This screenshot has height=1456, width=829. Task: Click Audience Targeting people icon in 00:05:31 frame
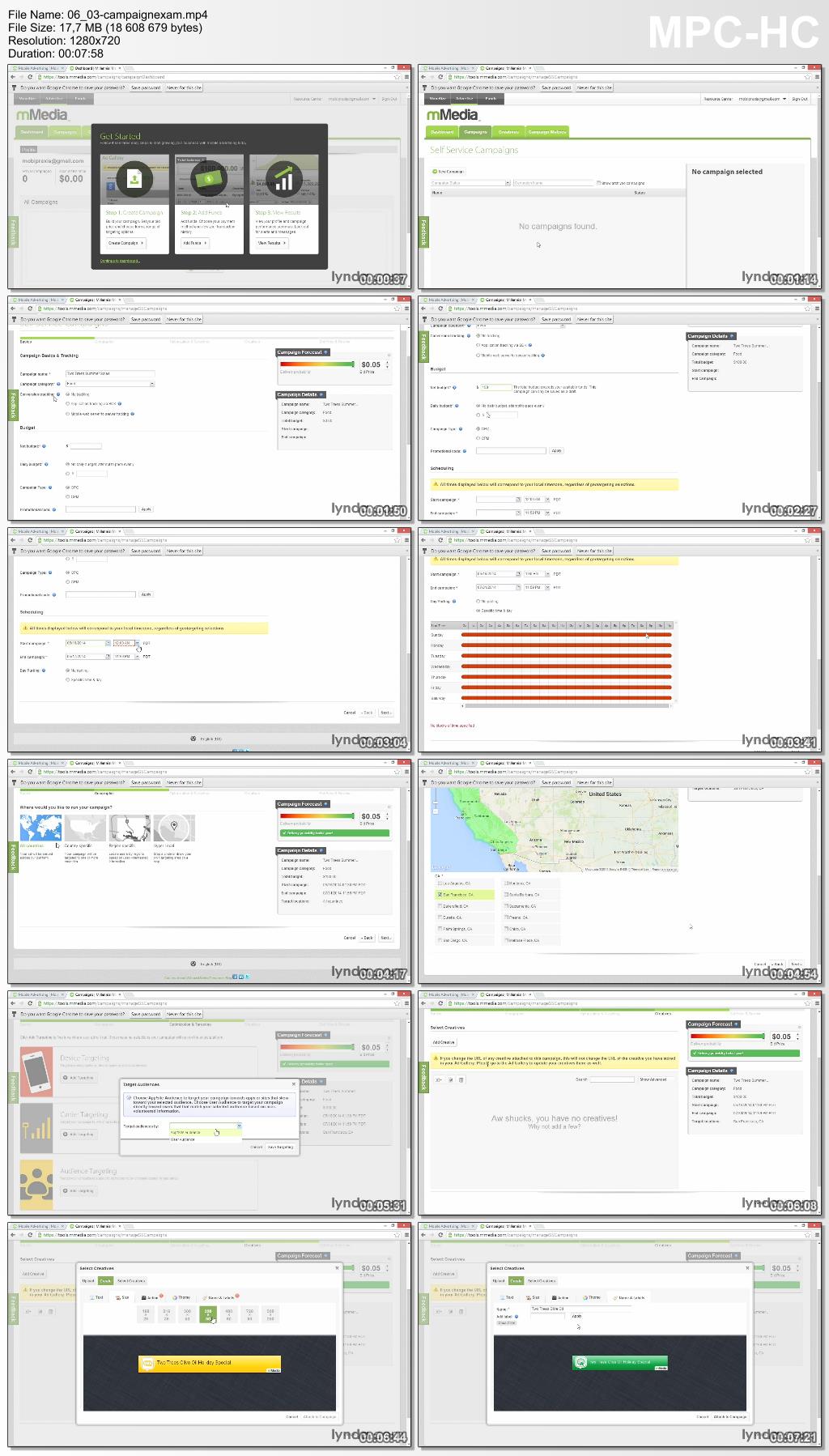(x=36, y=1185)
